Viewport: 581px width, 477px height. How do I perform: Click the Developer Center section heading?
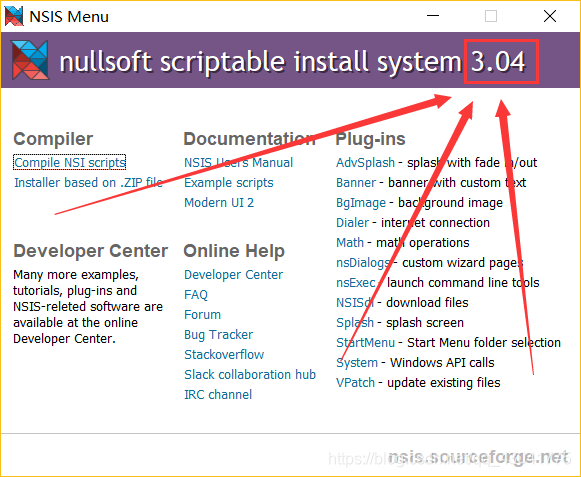[x=90, y=251]
